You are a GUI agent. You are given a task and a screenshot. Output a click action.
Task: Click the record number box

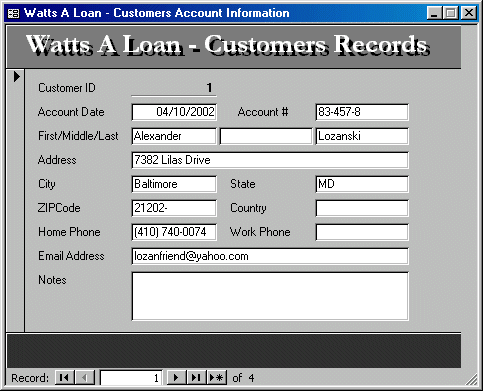coord(131,378)
